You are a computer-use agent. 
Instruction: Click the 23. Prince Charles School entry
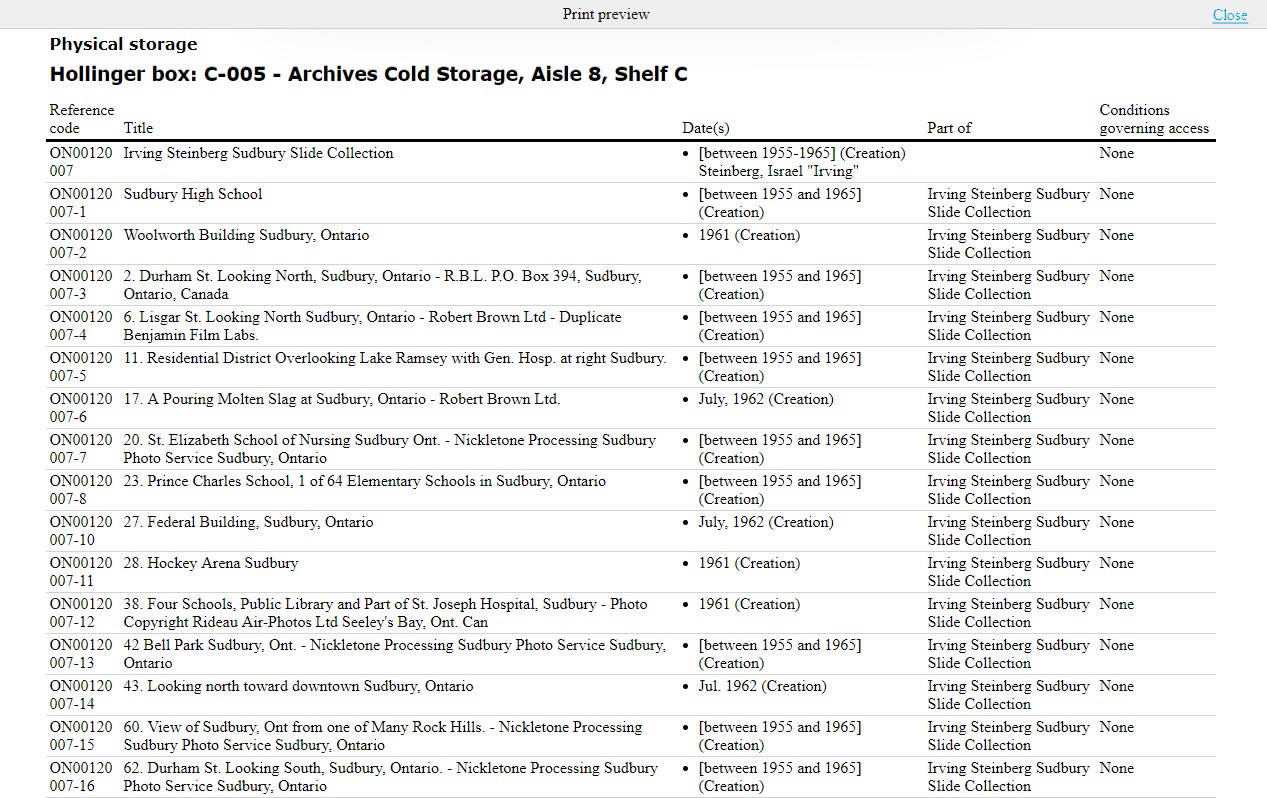tap(364, 481)
